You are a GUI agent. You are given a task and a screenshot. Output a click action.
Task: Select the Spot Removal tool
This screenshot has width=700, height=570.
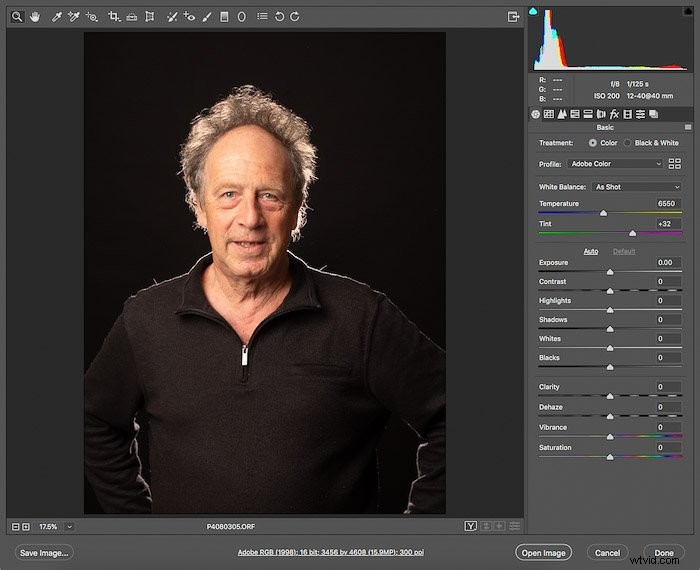click(x=172, y=17)
